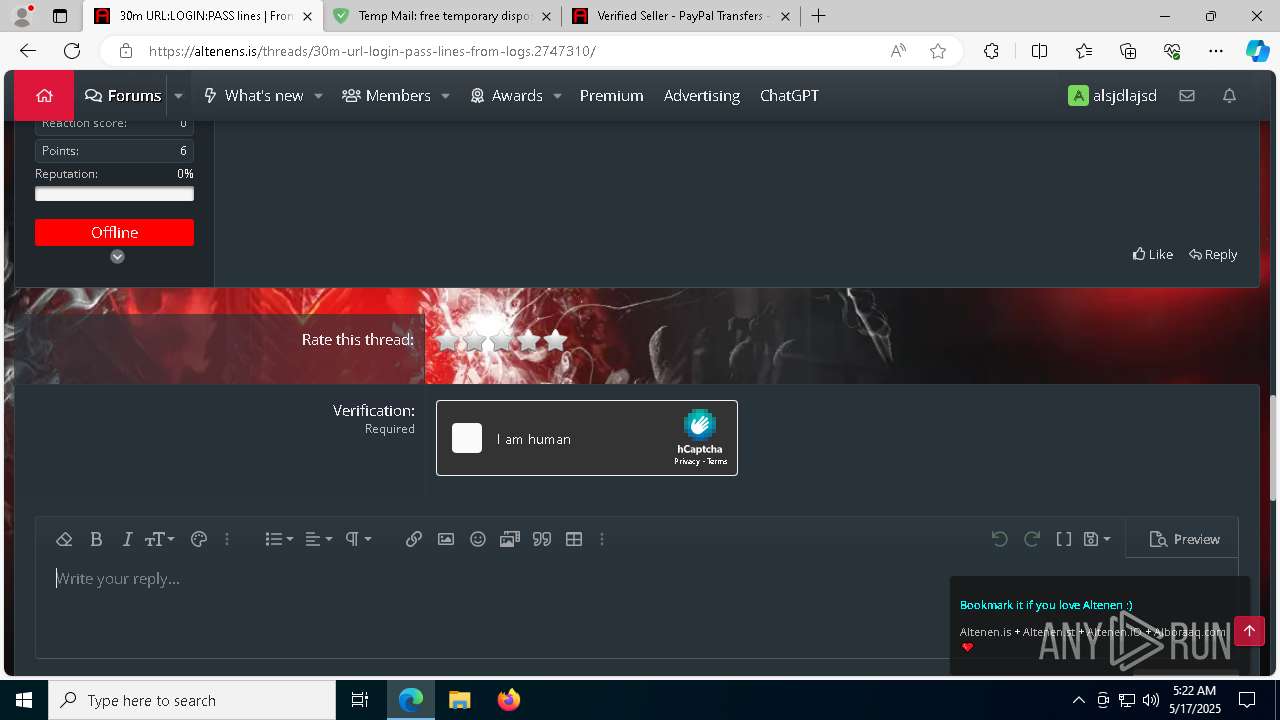Expand the Members dropdown arrow
1280x720 pixels.
click(x=445, y=96)
